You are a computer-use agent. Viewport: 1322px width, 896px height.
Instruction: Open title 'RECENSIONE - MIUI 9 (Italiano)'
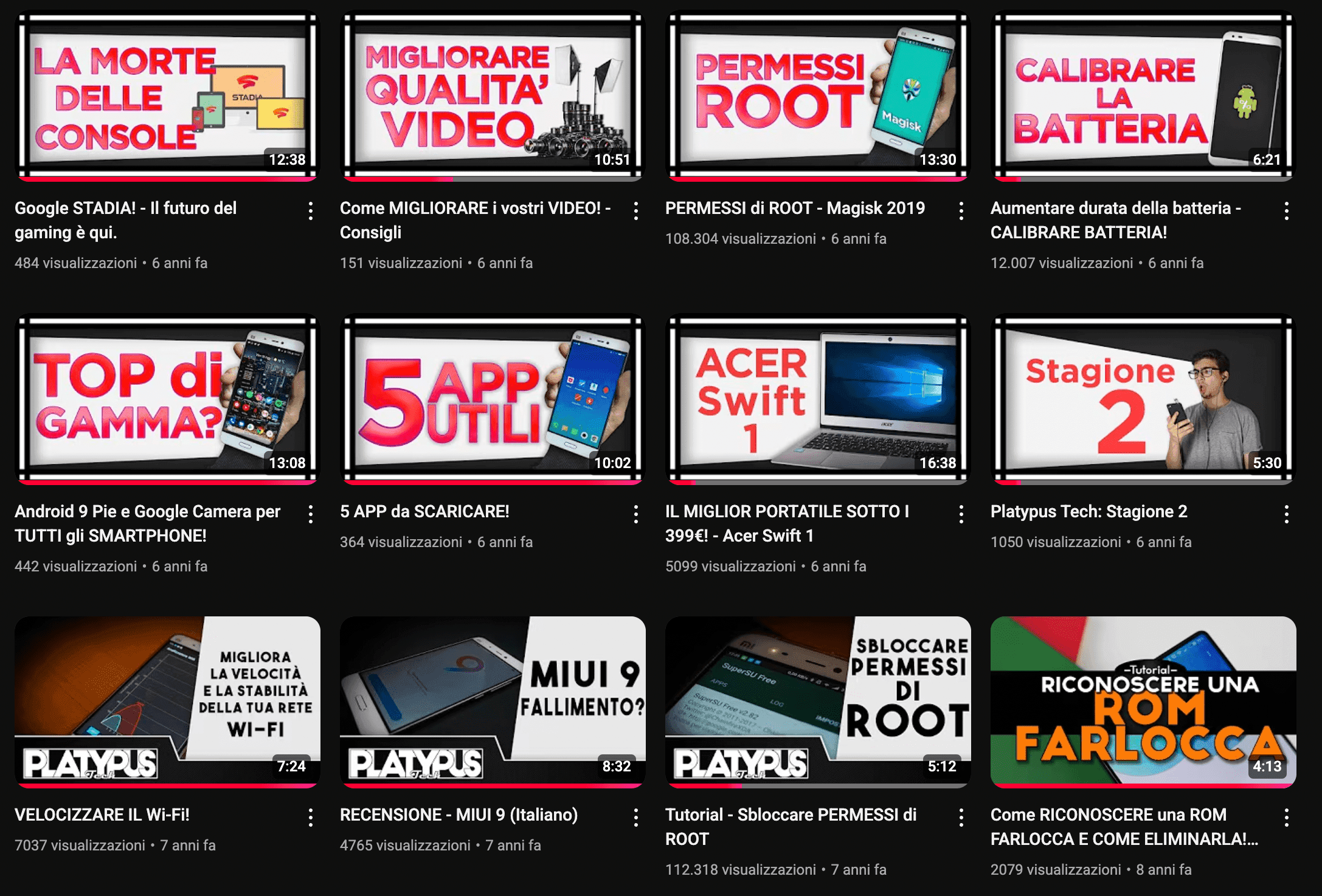coord(459,815)
